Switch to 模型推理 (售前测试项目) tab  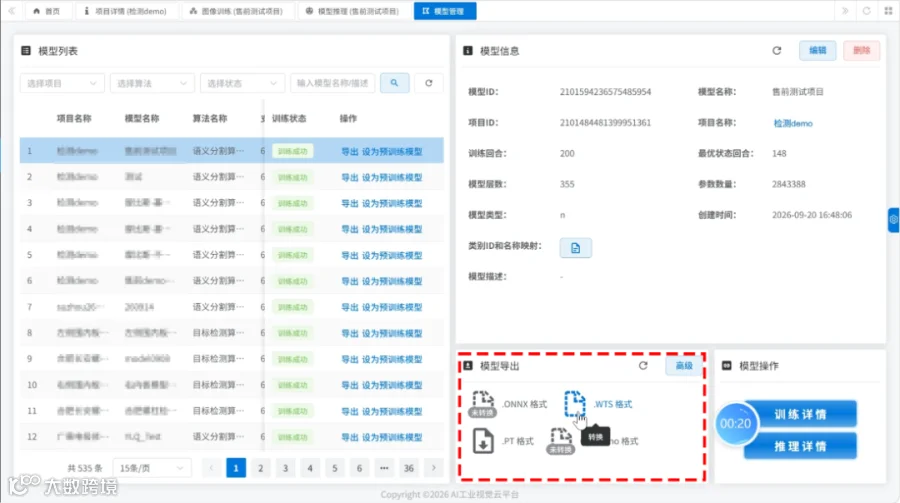point(353,11)
